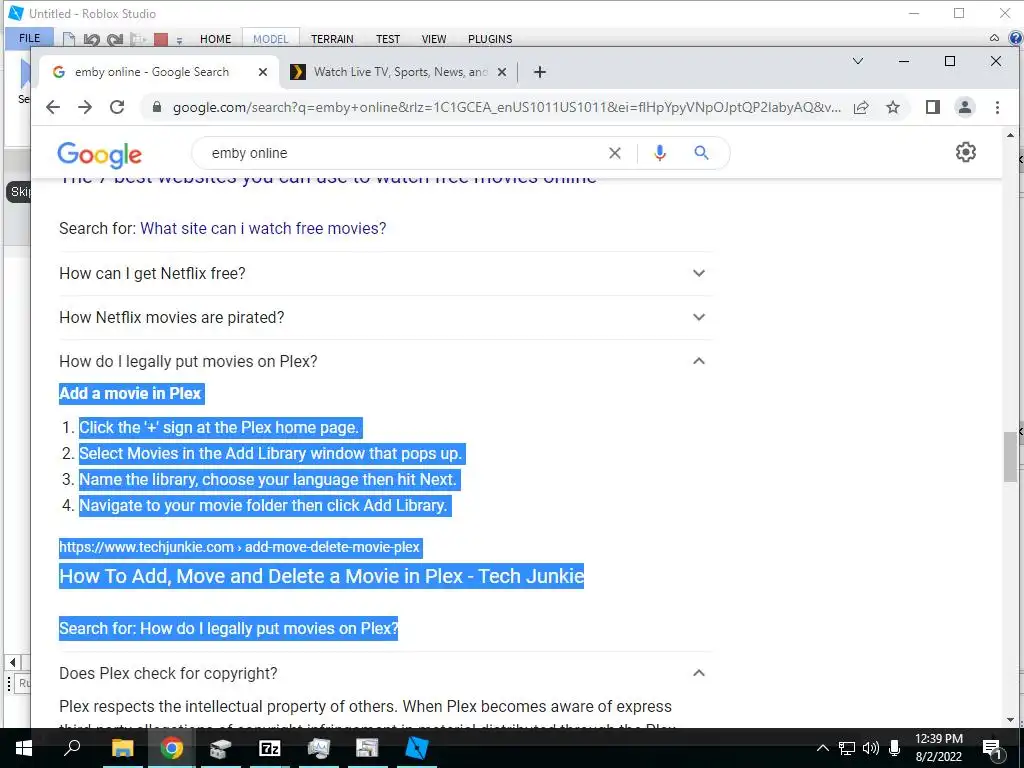1024x768 pixels.
Task: Open Chrome tab search chevron
Action: tap(858, 61)
